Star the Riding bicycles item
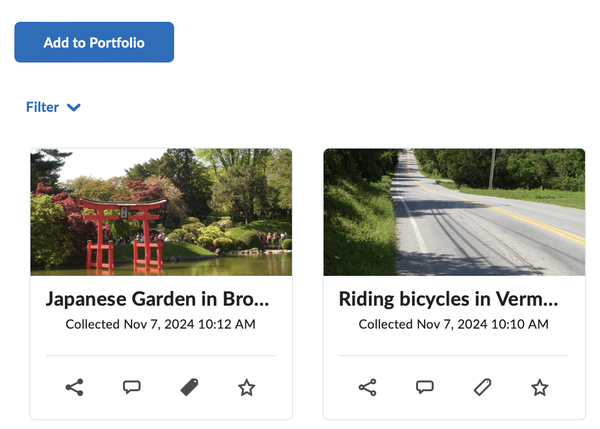Screen dimensions: 600x429 [x=540, y=387]
